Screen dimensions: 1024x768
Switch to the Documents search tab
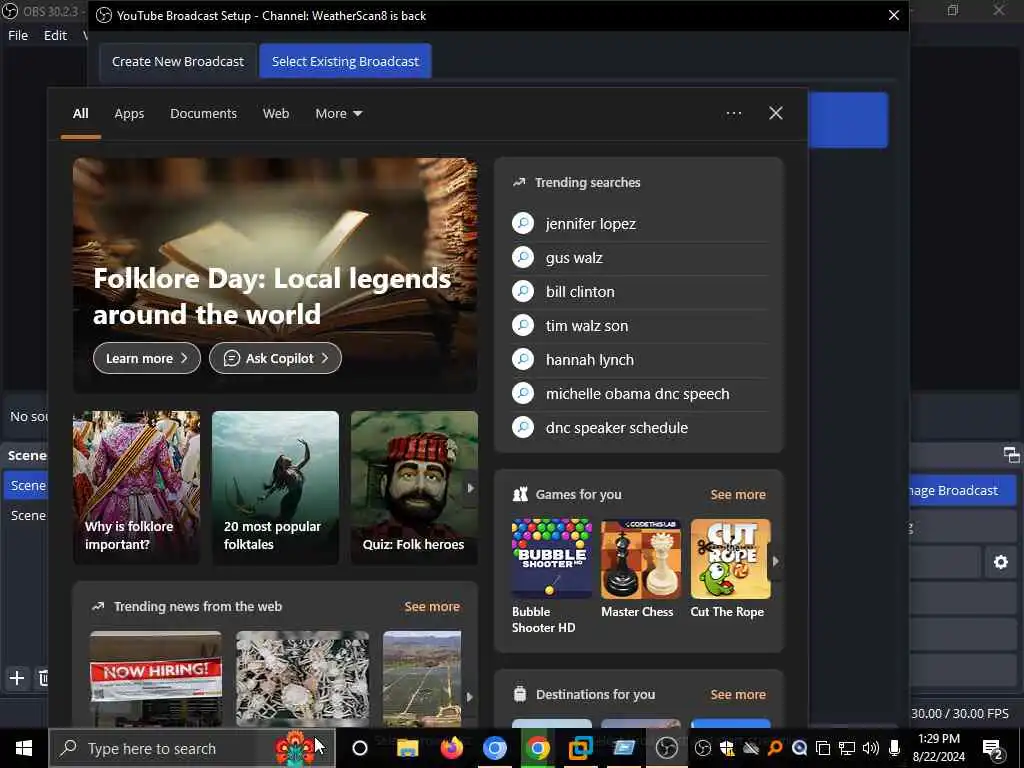[x=203, y=114]
